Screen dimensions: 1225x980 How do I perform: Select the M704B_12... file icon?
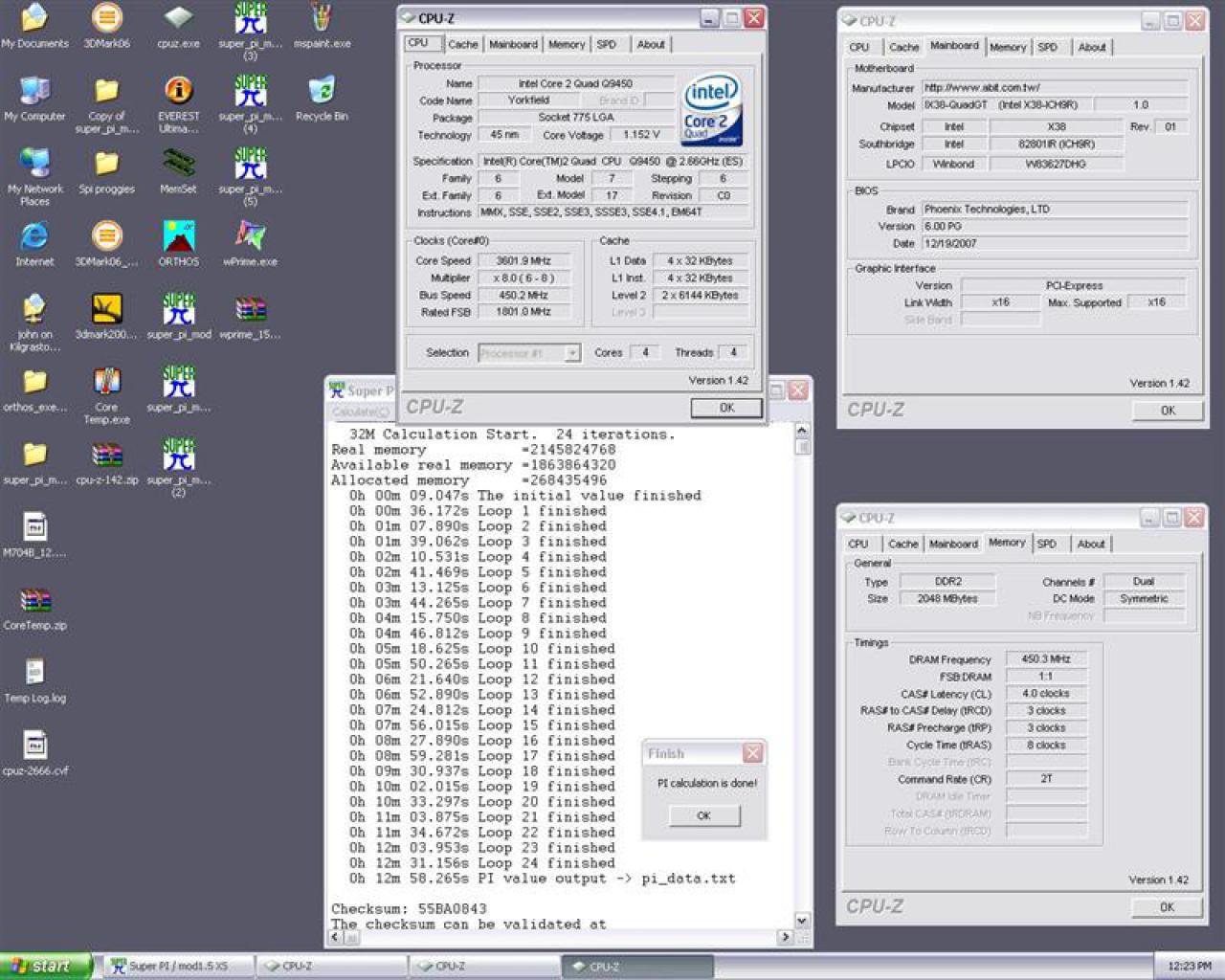[34, 535]
